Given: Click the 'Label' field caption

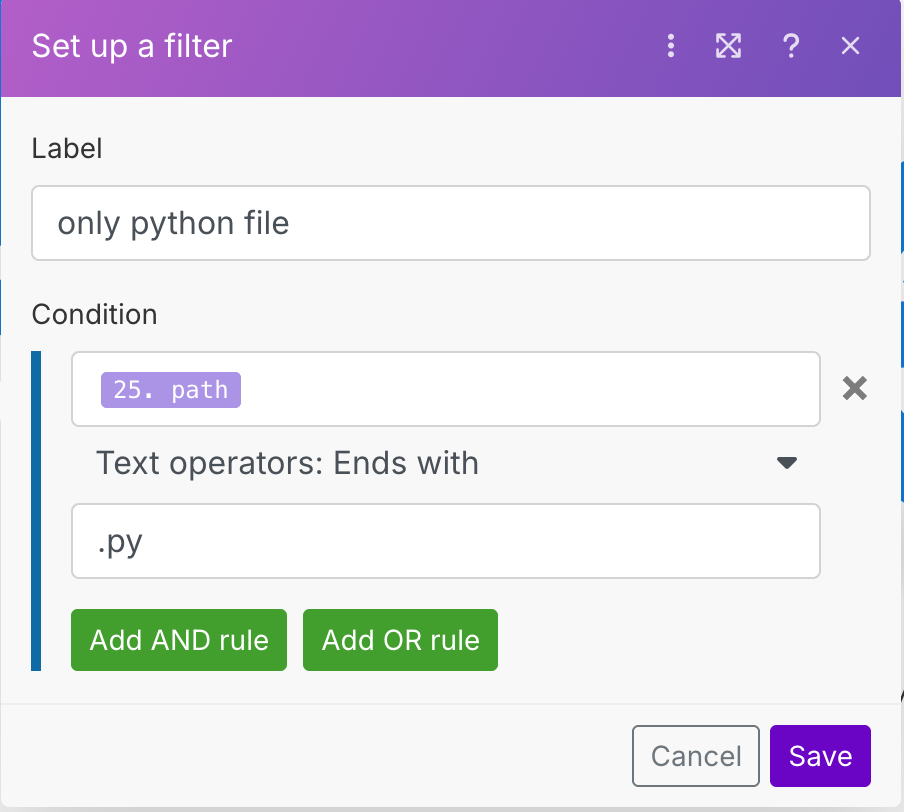Looking at the screenshot, I should 67,149.
